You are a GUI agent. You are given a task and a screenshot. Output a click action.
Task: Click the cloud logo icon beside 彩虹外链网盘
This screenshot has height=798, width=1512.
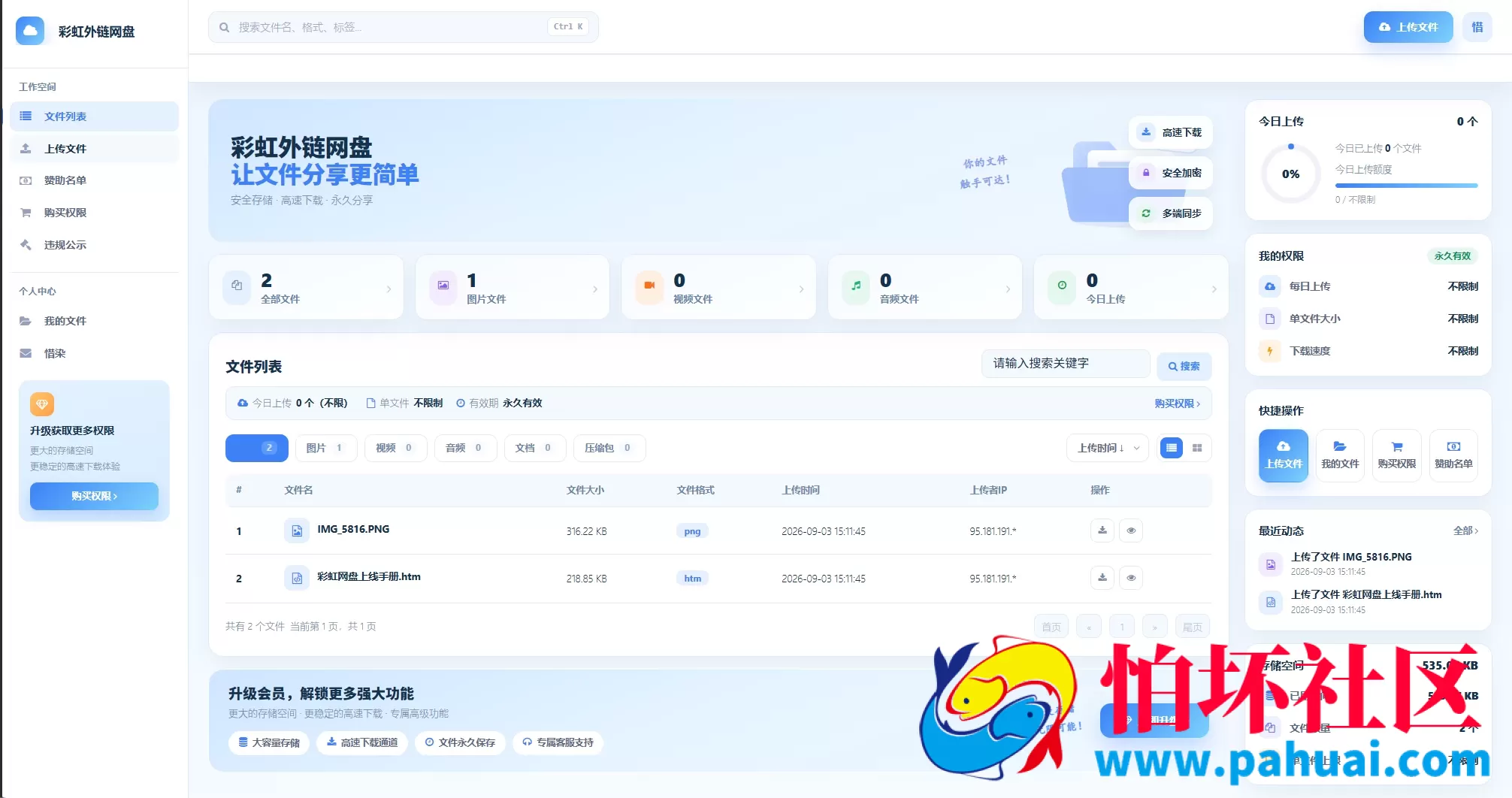pos(30,31)
